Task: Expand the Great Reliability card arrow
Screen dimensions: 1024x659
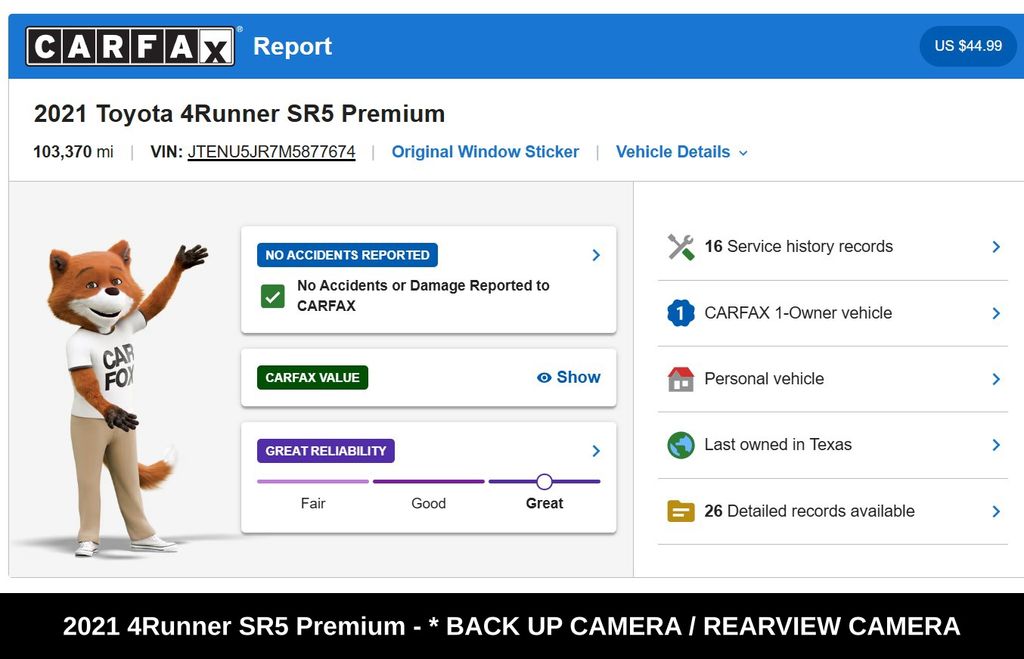Action: [x=596, y=451]
